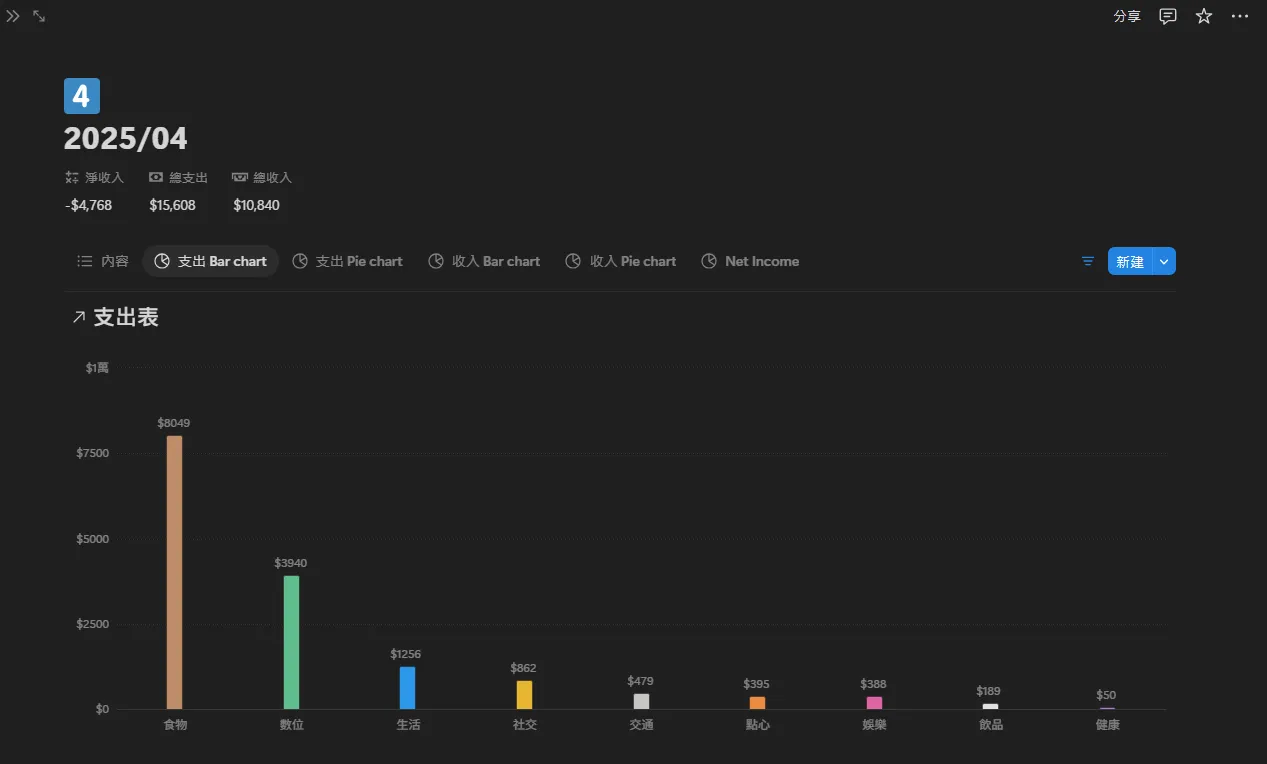Open the 支出表 linked database title

pyautogui.click(x=126, y=317)
